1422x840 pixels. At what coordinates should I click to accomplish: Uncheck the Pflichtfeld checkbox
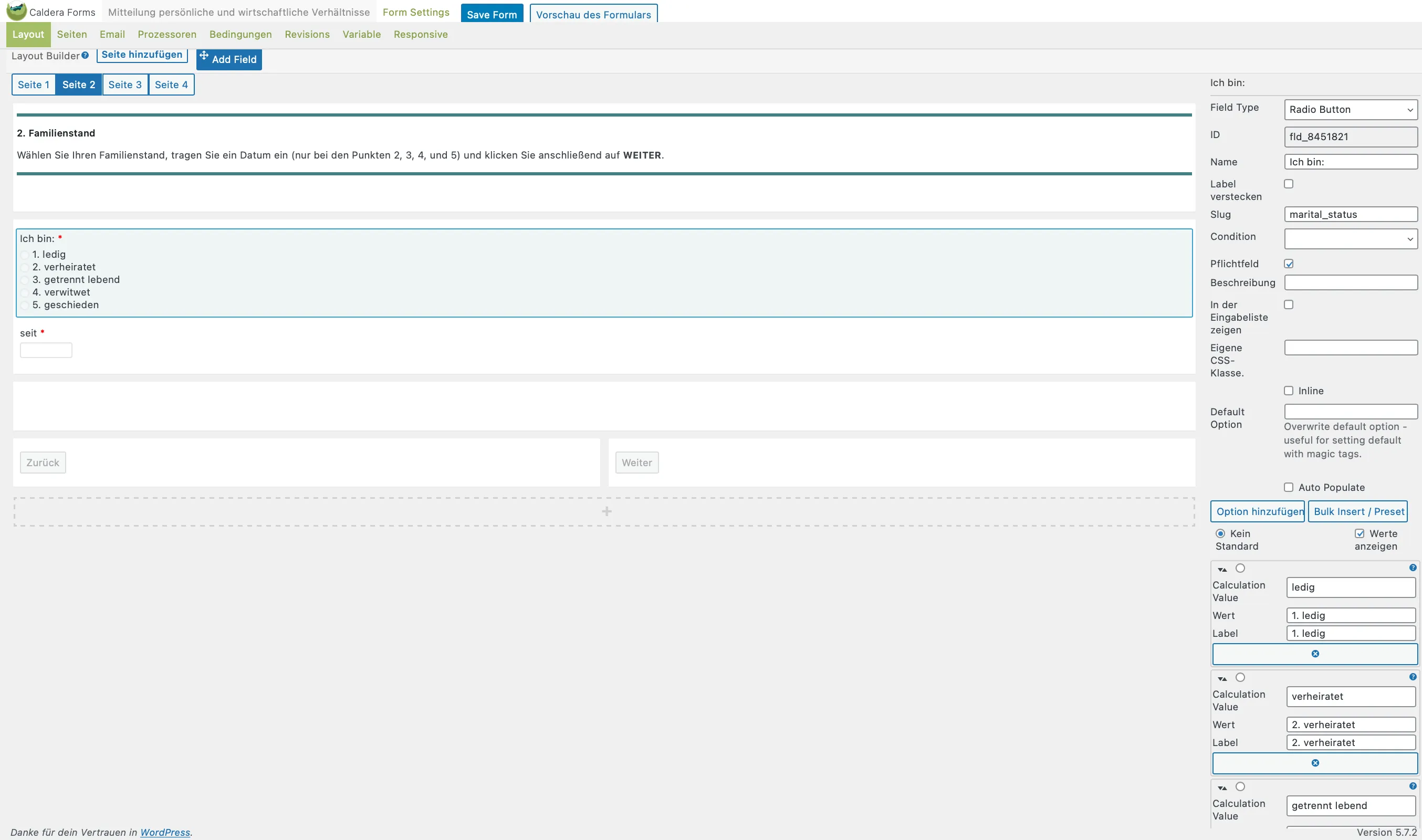[1289, 264]
